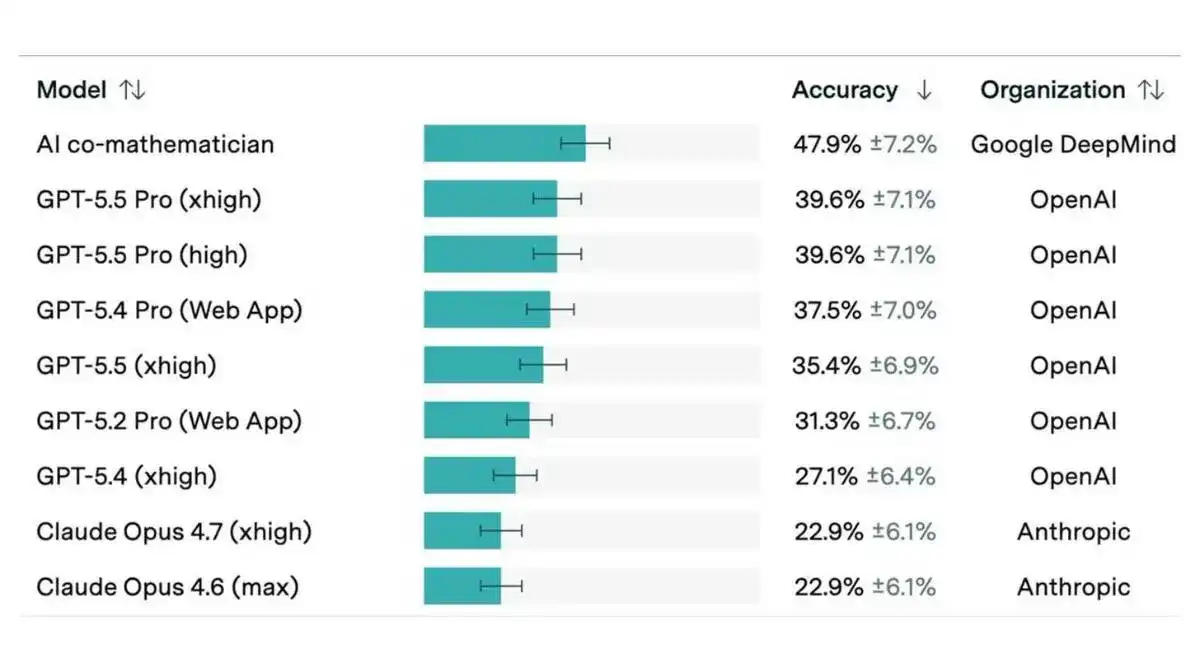The image size is (1200, 672).
Task: Sort by Model column arrows icon
Action: pyautogui.click(x=132, y=90)
